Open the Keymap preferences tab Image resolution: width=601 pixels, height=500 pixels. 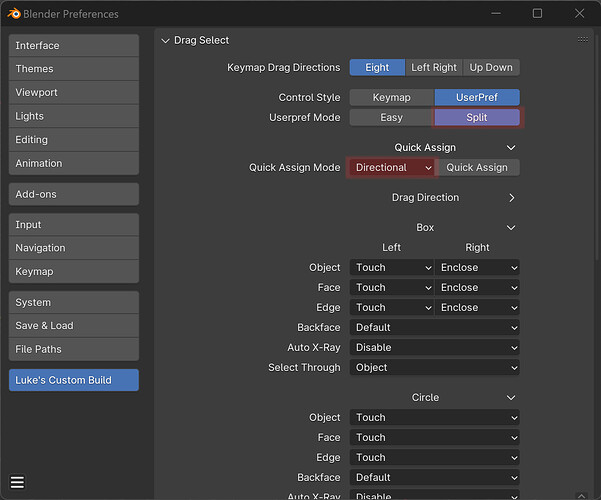pos(74,271)
